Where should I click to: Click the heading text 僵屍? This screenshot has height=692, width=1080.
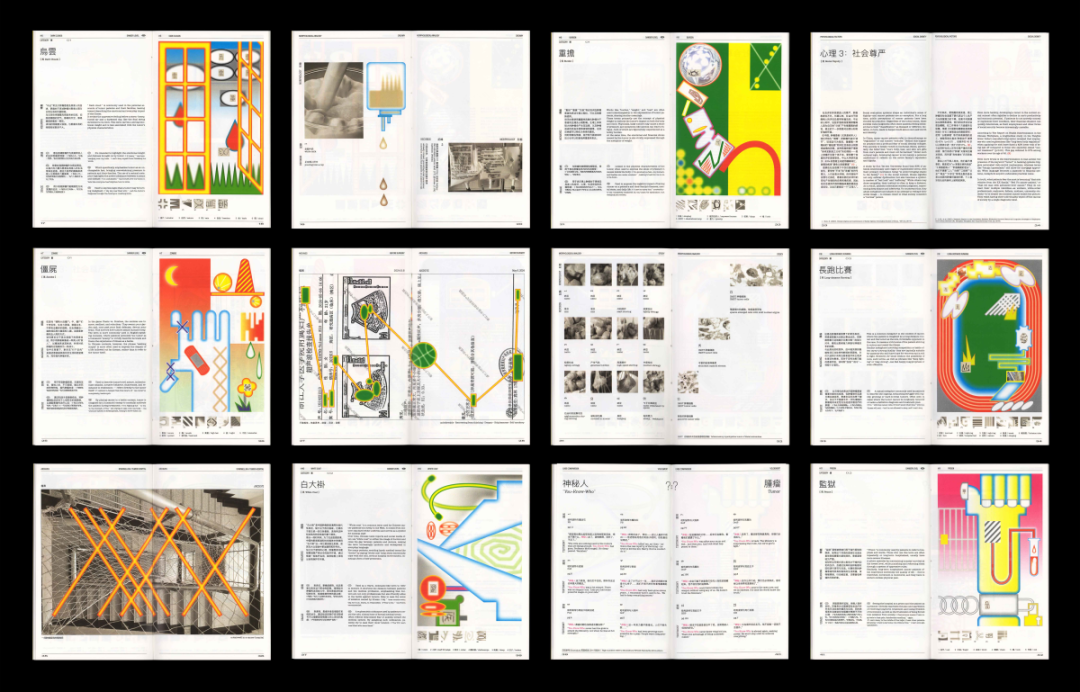48,269
